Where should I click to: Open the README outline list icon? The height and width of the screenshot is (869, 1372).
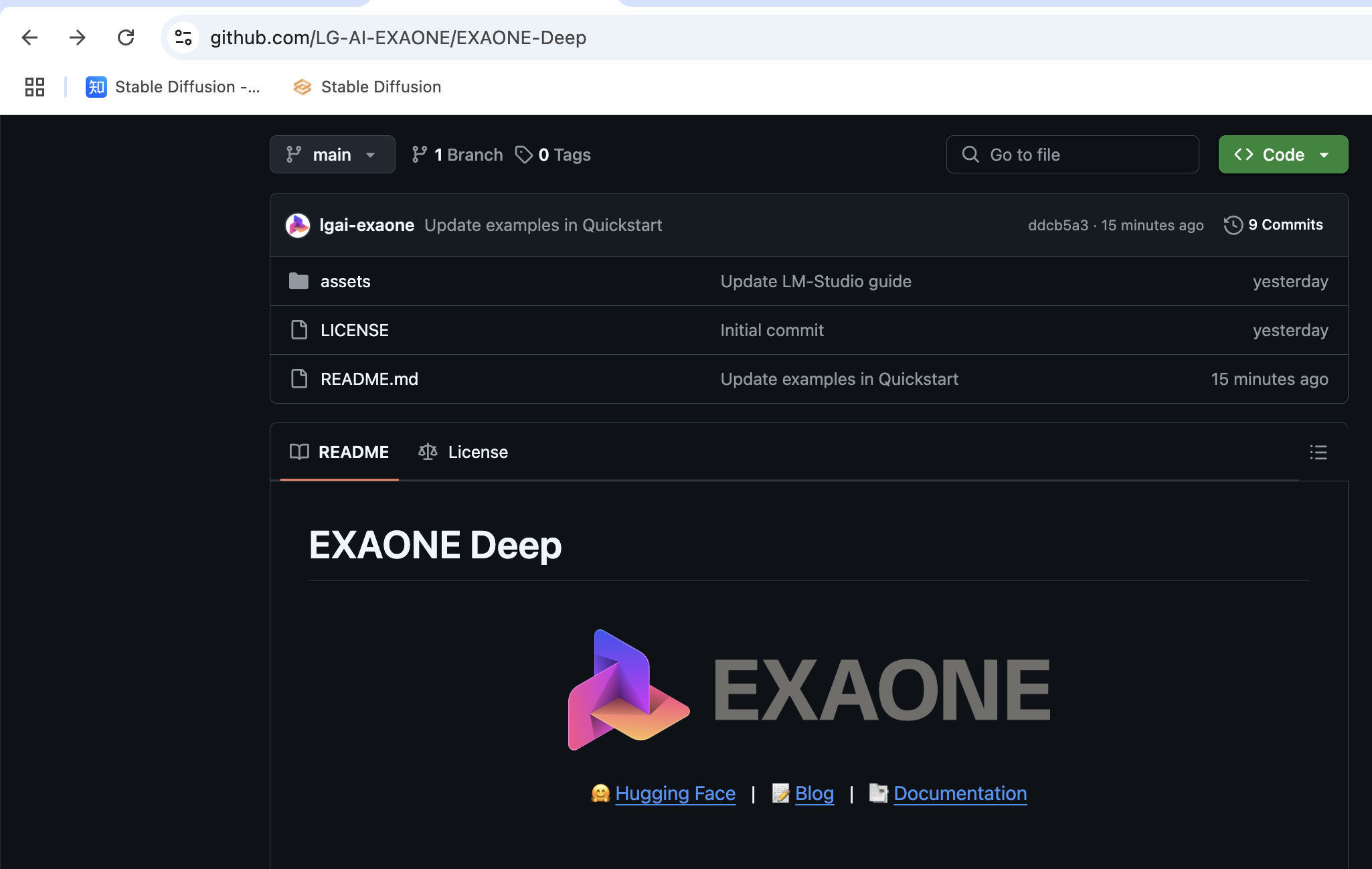click(1318, 452)
